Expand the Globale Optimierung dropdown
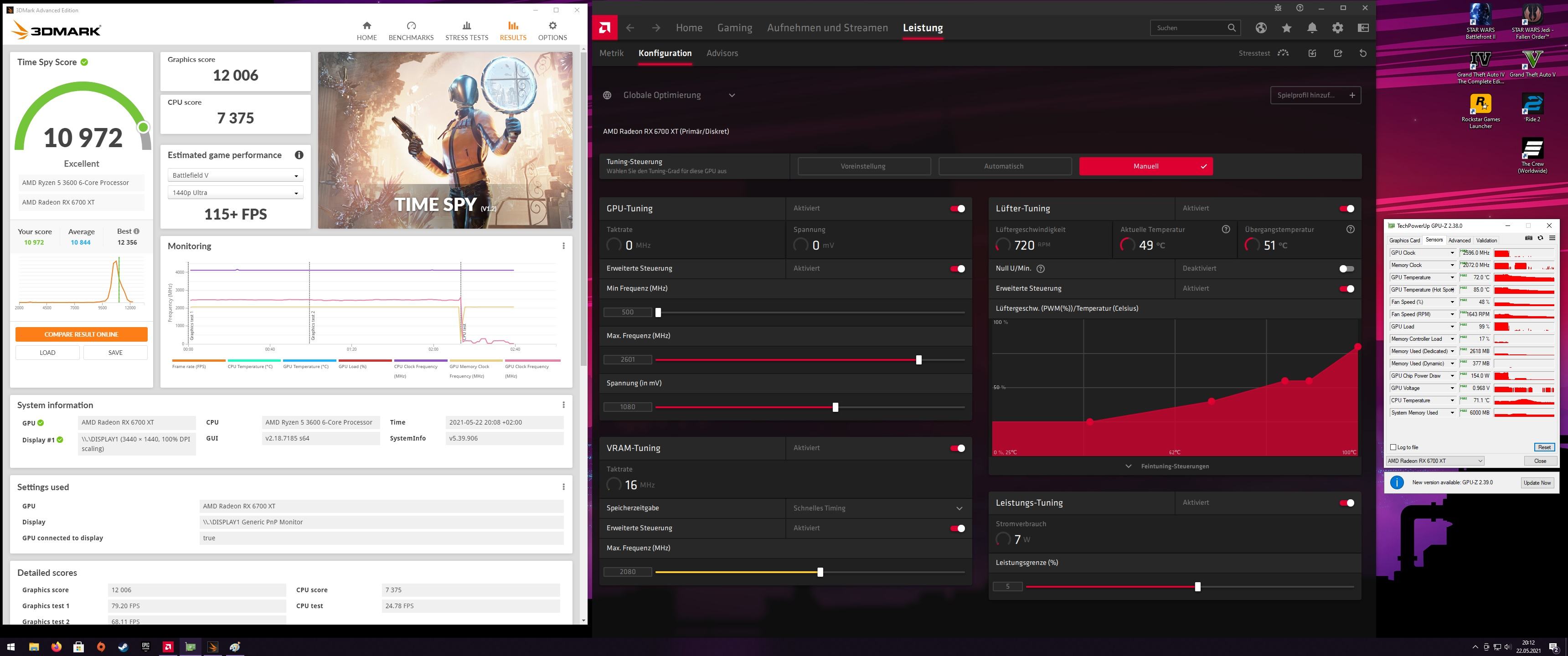Image resolution: width=1568 pixels, height=656 pixels. pos(731,95)
